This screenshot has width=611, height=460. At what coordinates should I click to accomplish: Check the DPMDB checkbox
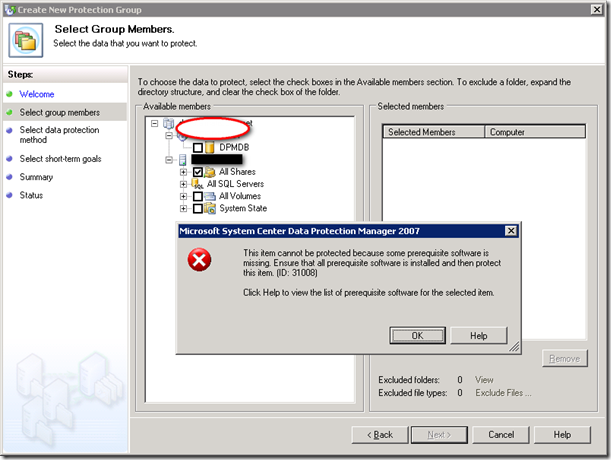(x=198, y=147)
